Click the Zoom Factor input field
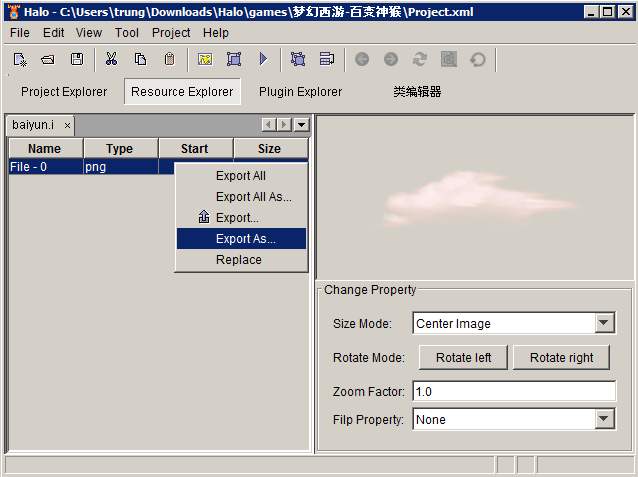Screen dimensions: 638x477 [514, 392]
